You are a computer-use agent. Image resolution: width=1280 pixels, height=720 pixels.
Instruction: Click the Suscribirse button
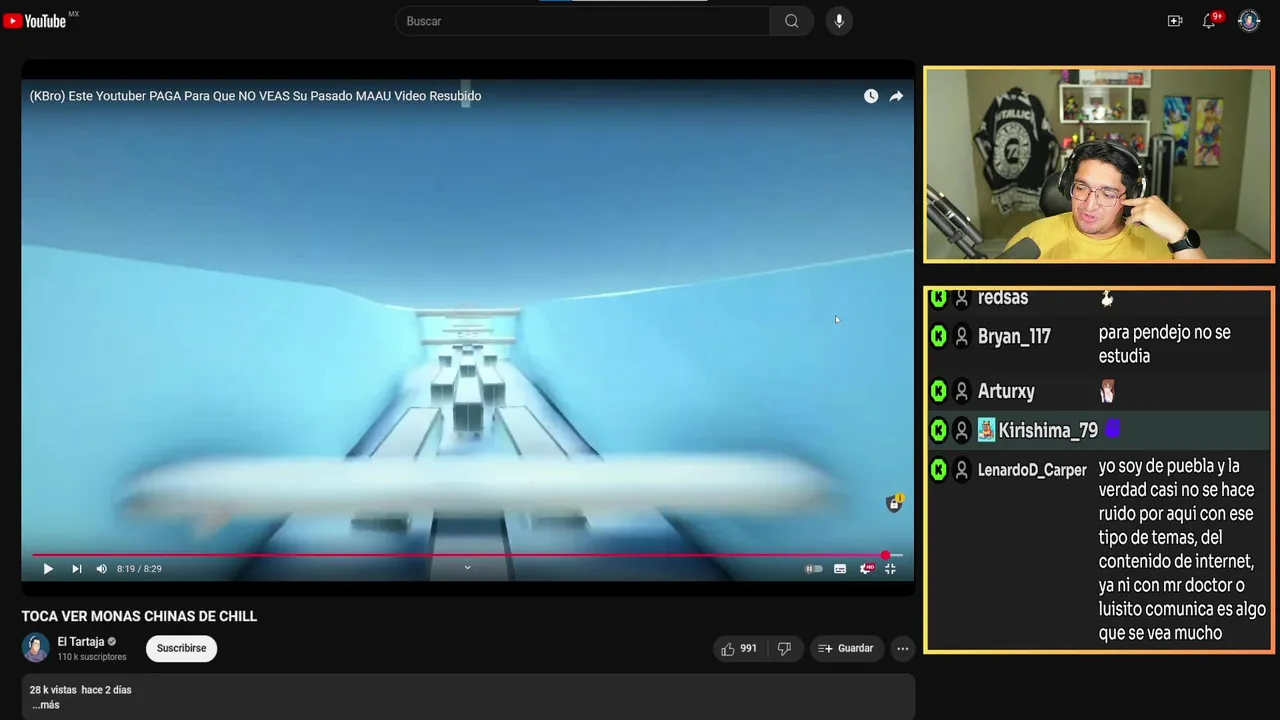[x=181, y=648]
